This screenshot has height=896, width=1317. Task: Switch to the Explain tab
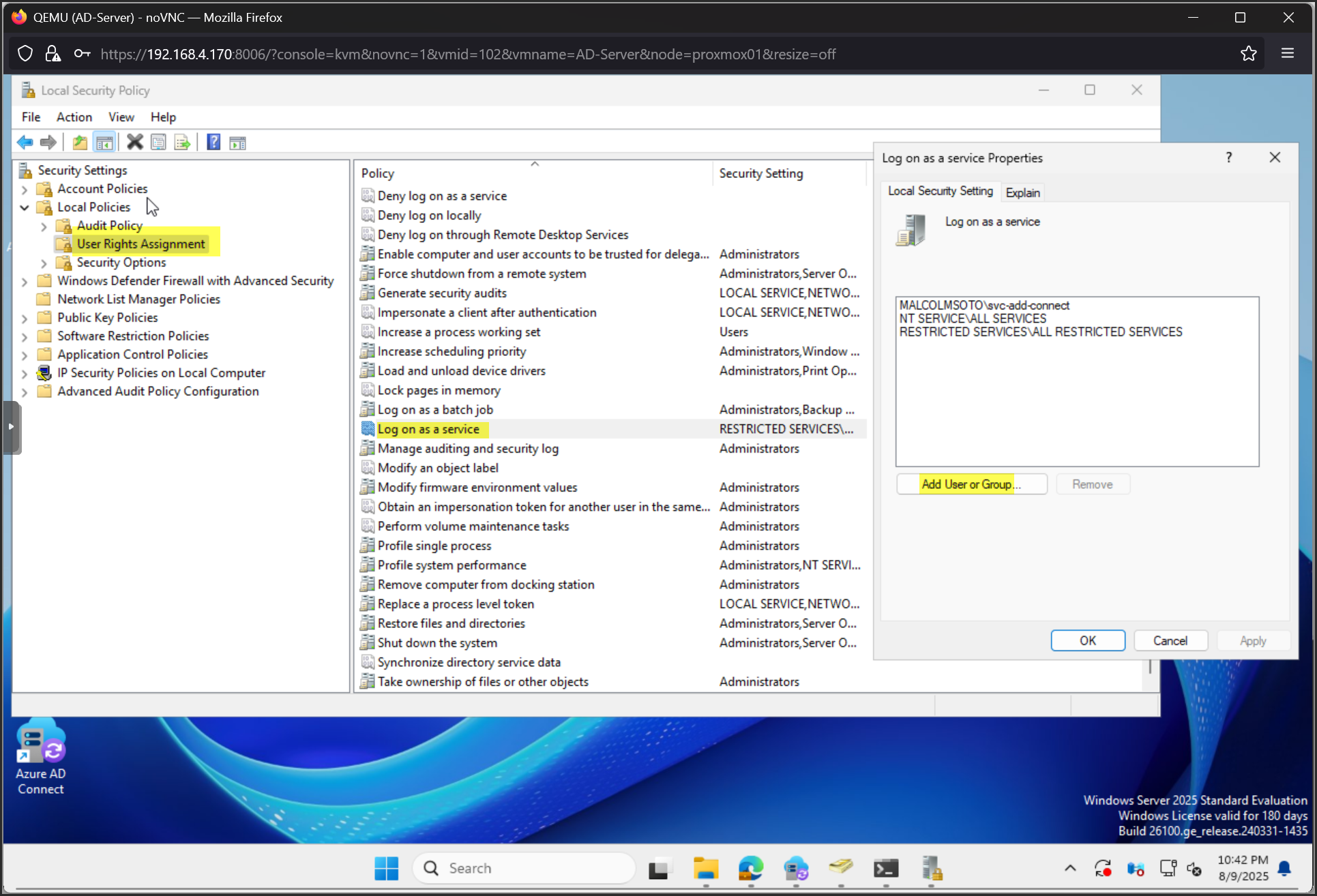click(1022, 192)
